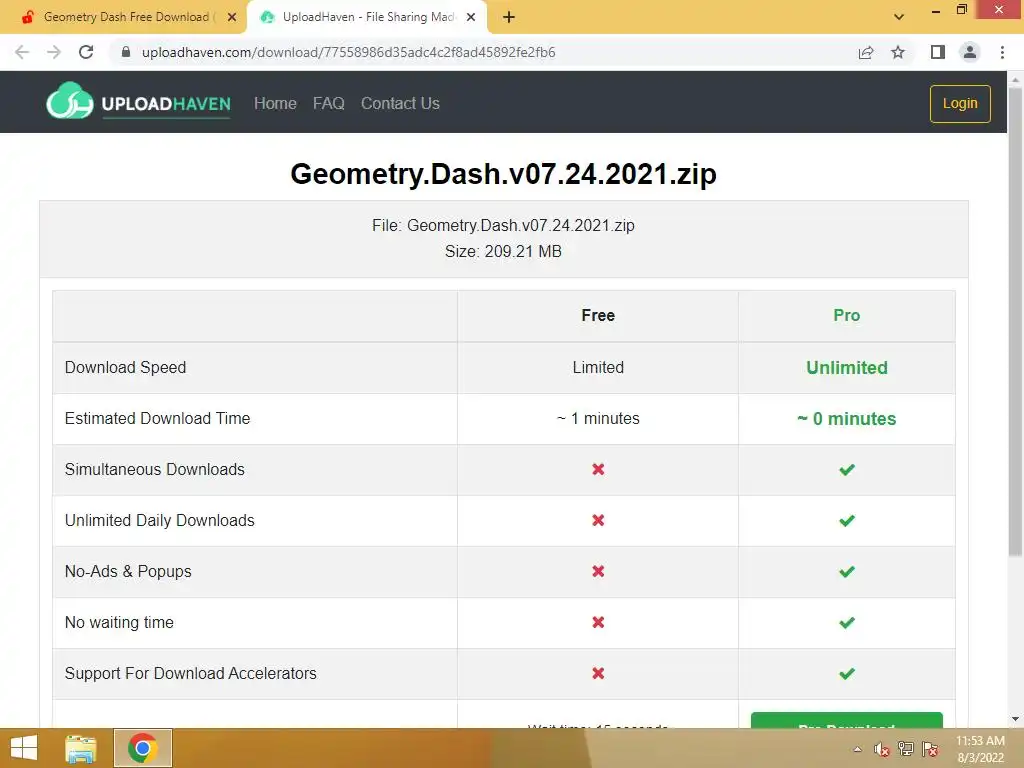Click the scrollbar down arrow
The width and height of the screenshot is (1024, 768).
pos(1015,719)
